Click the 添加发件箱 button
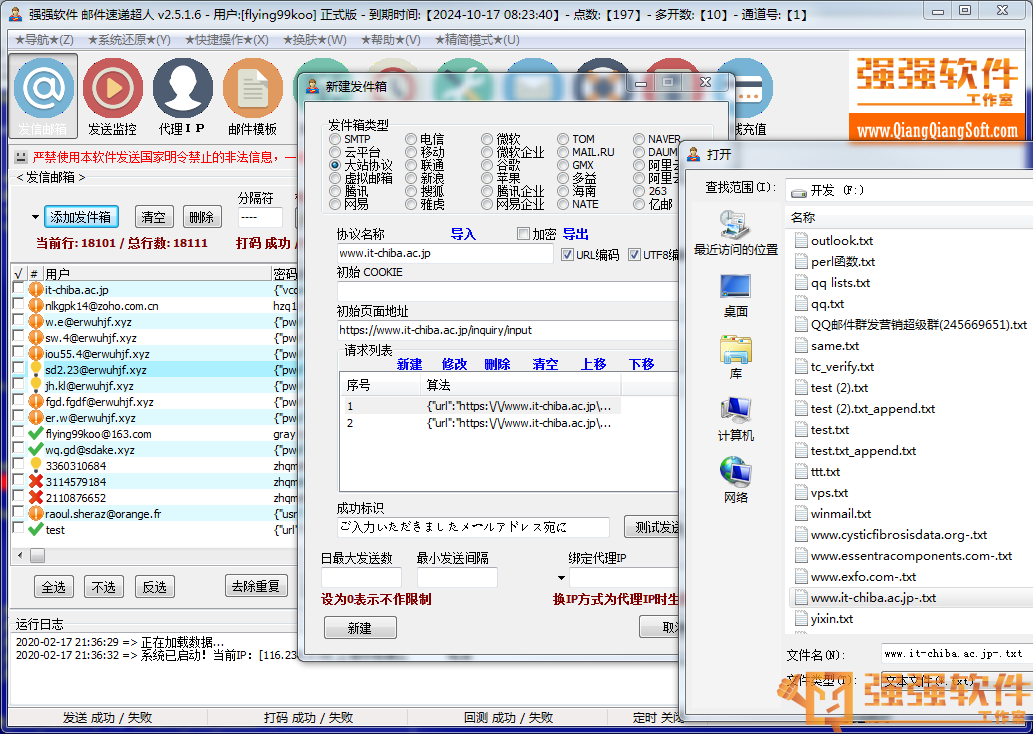1033x734 pixels. click(x=81, y=217)
